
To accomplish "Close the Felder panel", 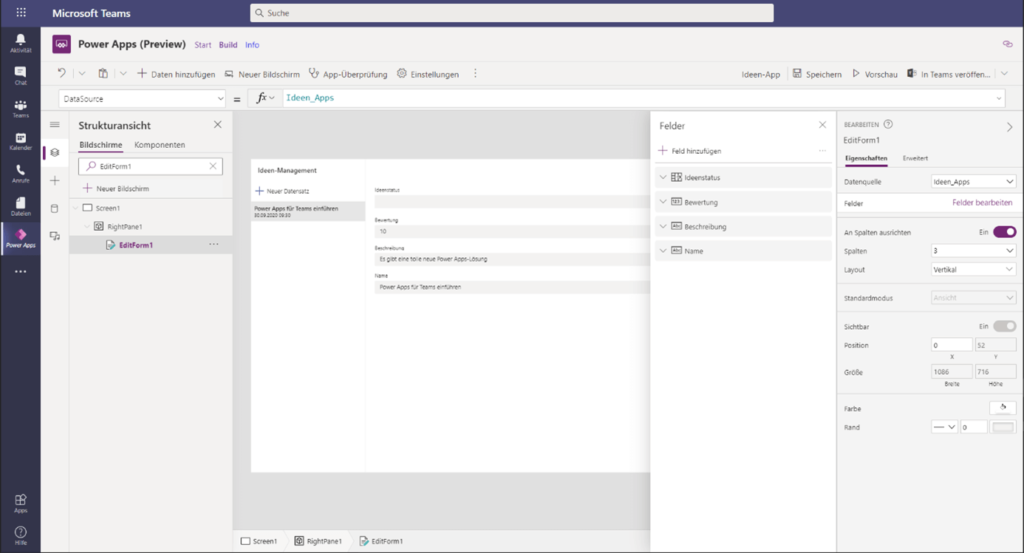I will [822, 125].
